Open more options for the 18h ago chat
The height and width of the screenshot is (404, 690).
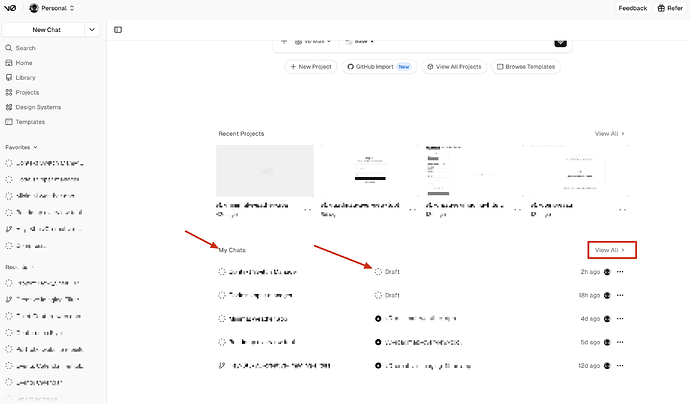click(620, 295)
